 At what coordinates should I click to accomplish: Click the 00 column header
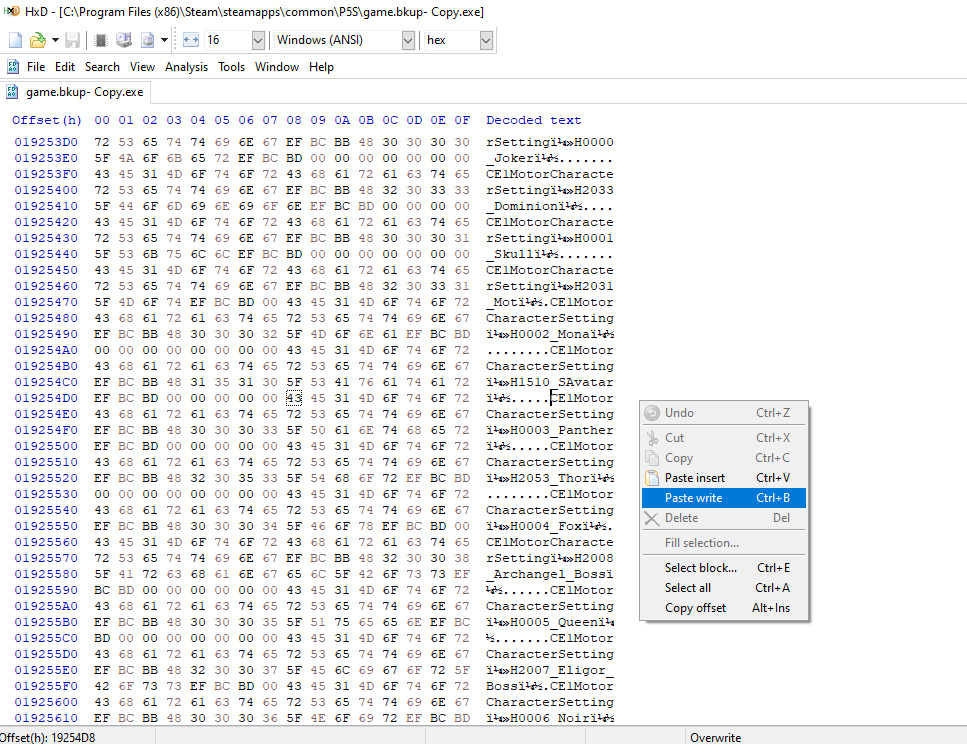pyautogui.click(x=102, y=120)
